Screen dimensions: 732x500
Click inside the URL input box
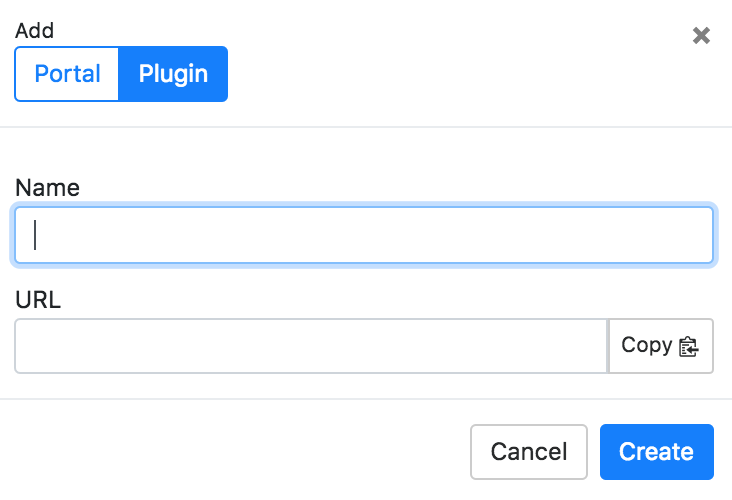(311, 346)
